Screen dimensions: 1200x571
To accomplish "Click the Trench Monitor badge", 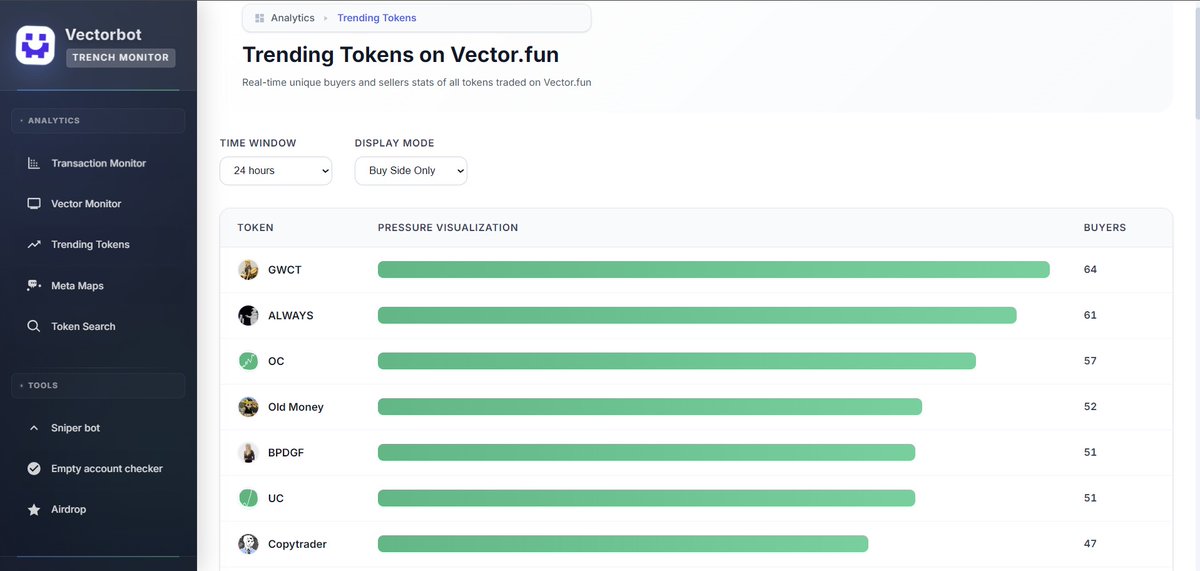I will [x=121, y=58].
